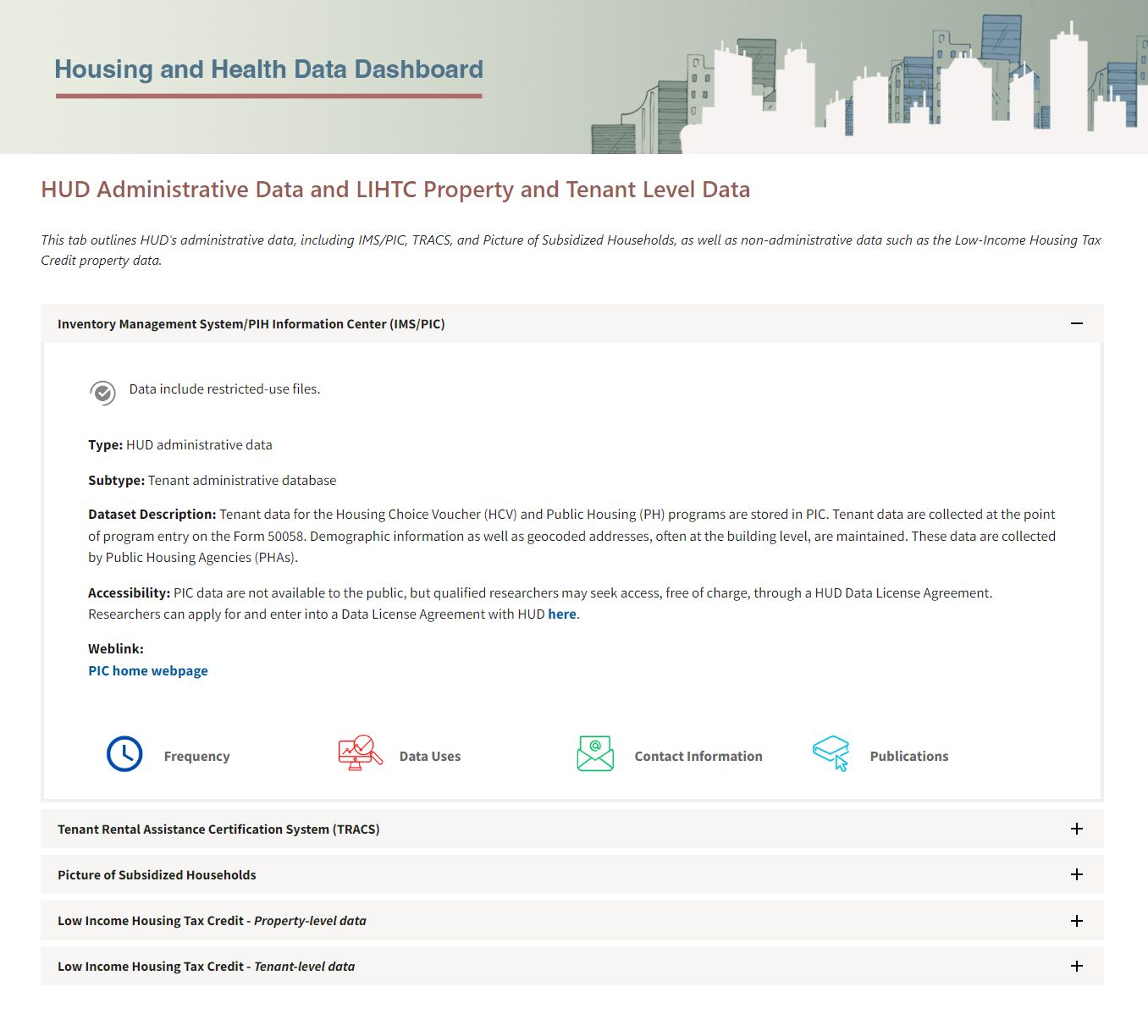Click the Publications book icon
This screenshot has height=1036, width=1148.
[x=831, y=752]
